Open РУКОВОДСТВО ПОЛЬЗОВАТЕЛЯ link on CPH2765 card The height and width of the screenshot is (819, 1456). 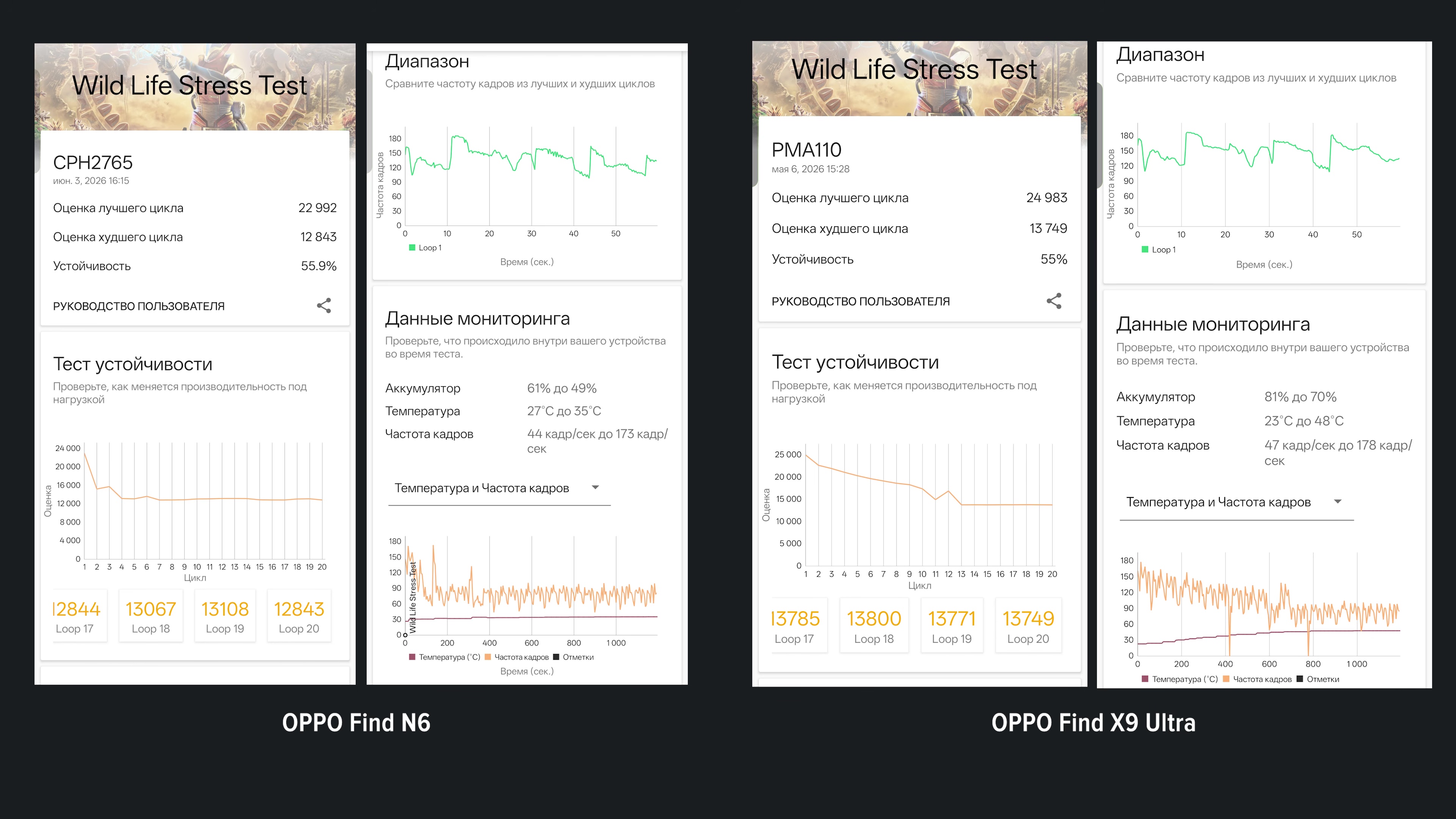pyautogui.click(x=138, y=306)
